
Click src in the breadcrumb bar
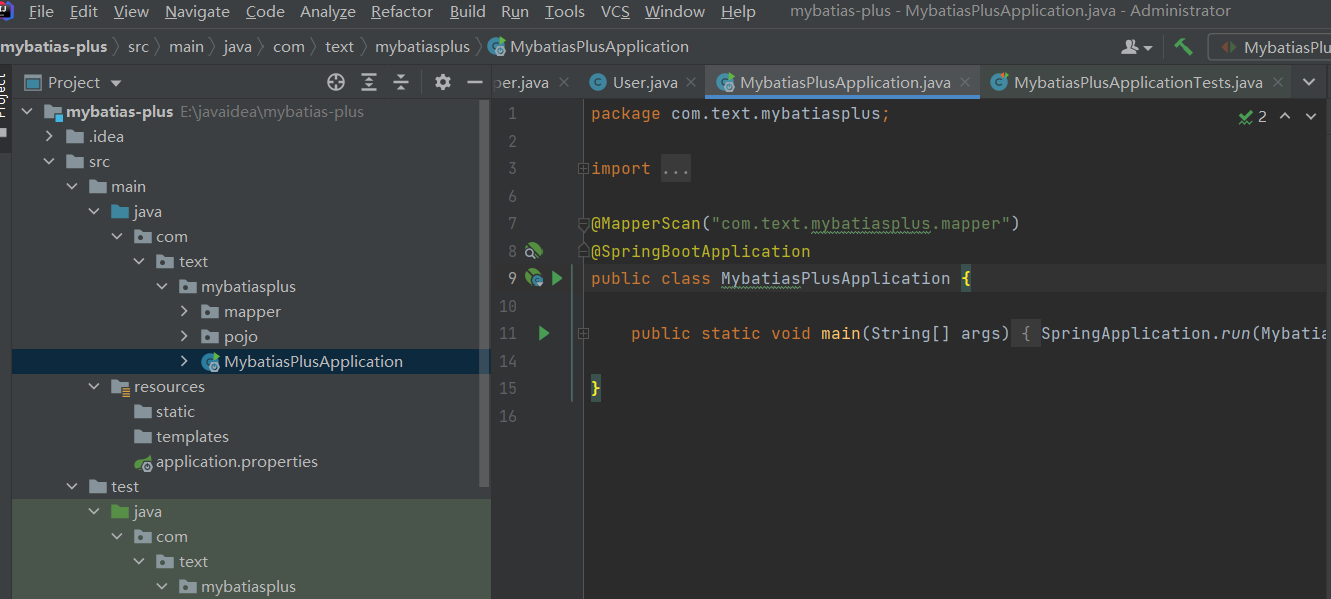(138, 47)
